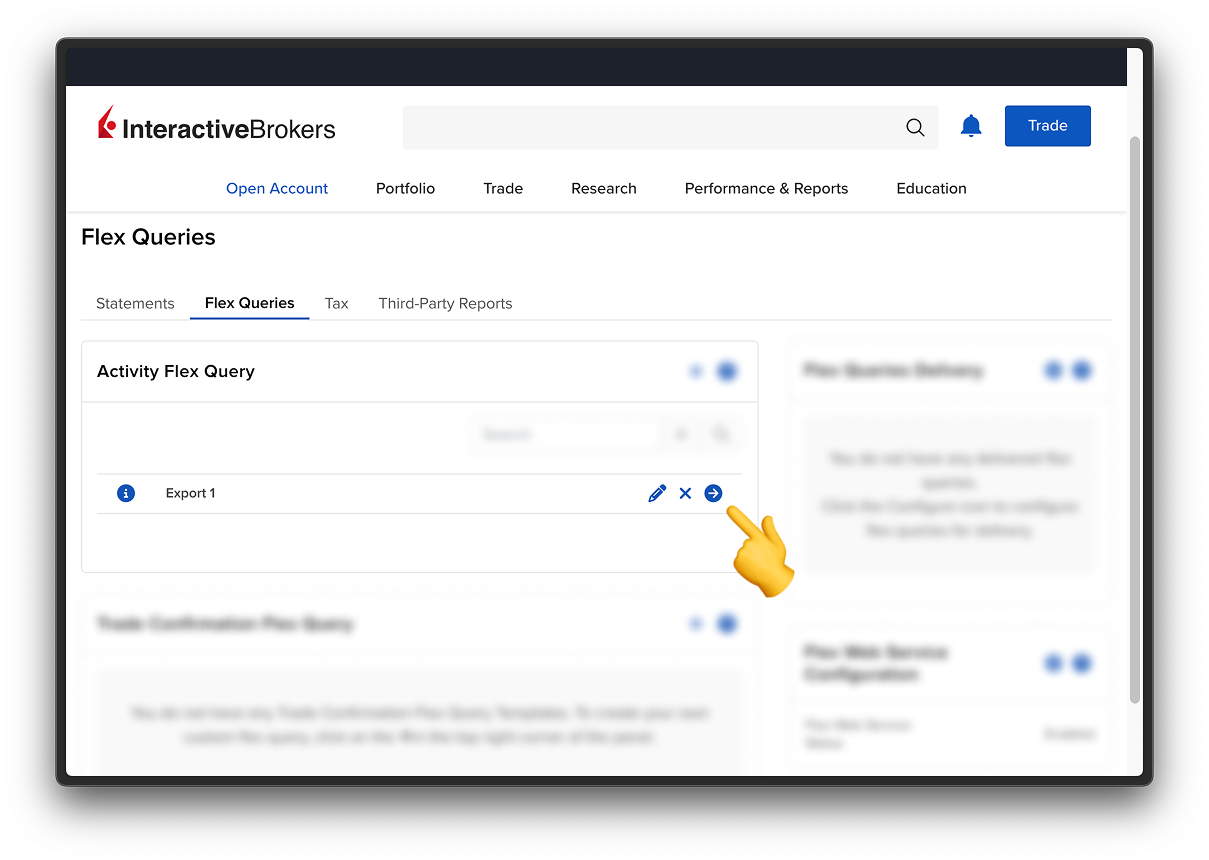The height and width of the screenshot is (860, 1209).
Task: Switch to the Tax tab
Action: click(337, 303)
